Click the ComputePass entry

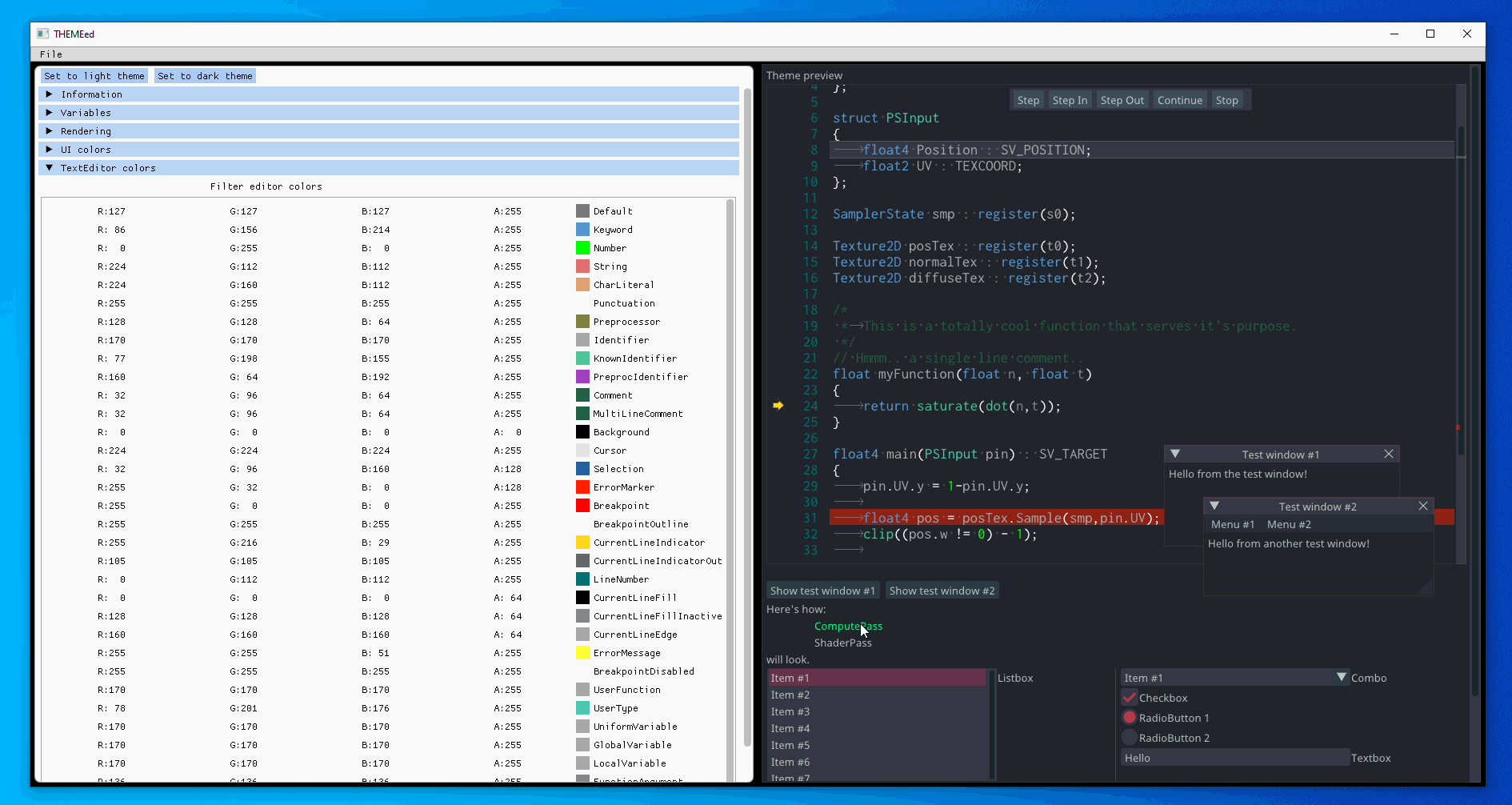(x=848, y=626)
